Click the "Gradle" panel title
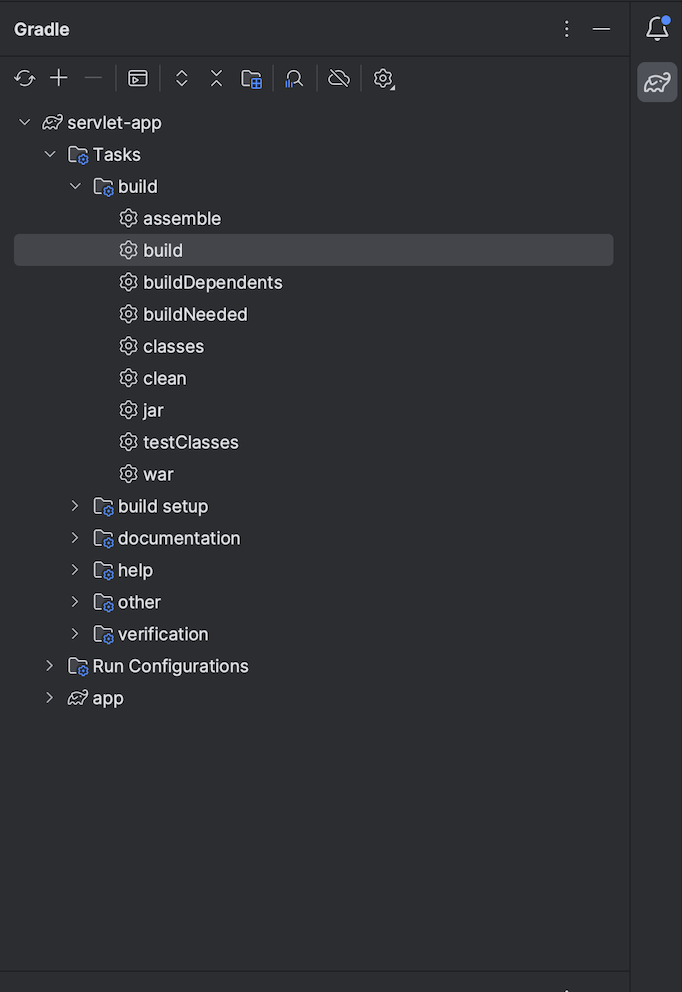Image resolution: width=682 pixels, height=992 pixels. click(42, 29)
